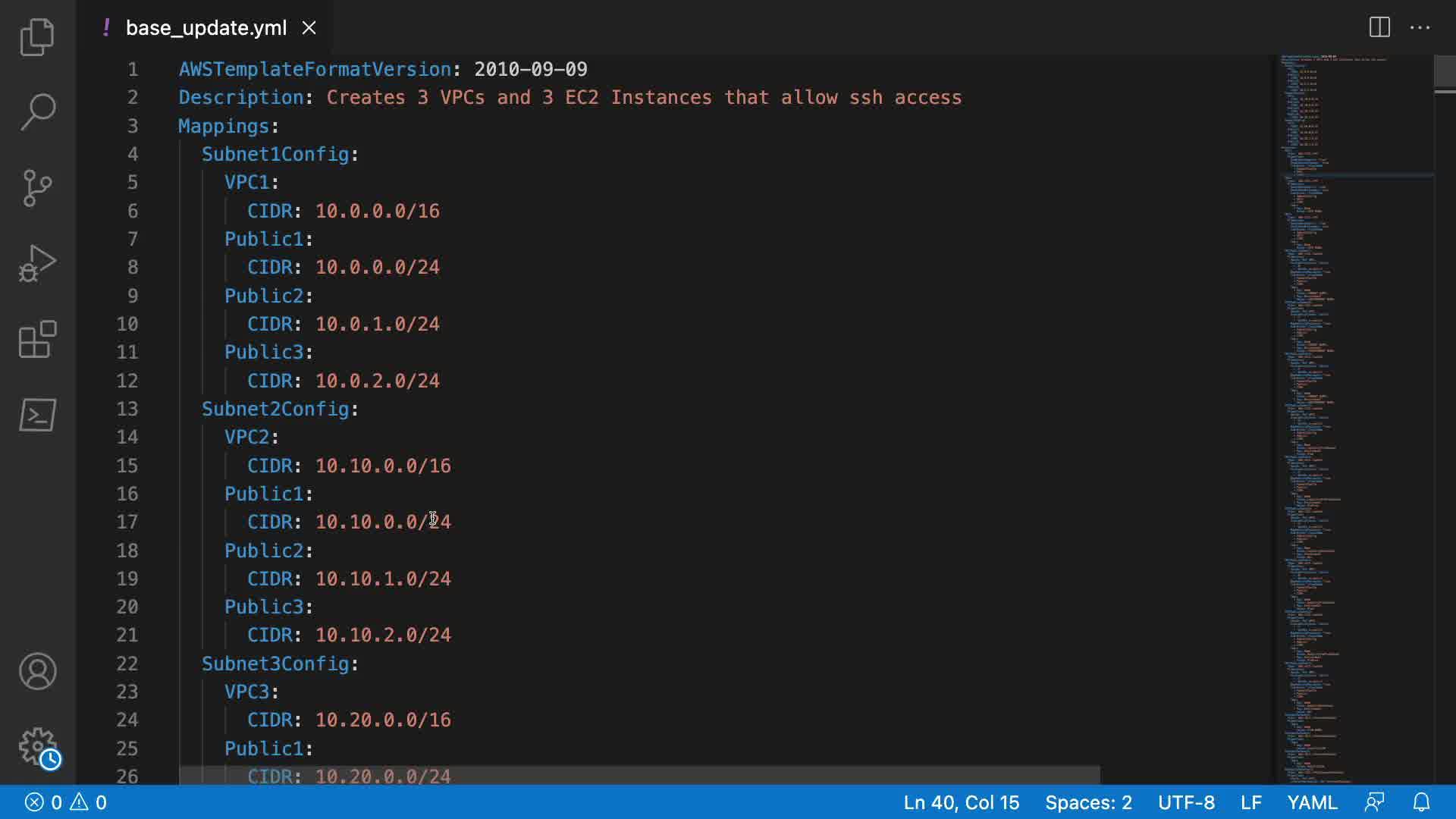Select YAML language mode
Screen dimensions: 1456x819
click(x=1312, y=802)
